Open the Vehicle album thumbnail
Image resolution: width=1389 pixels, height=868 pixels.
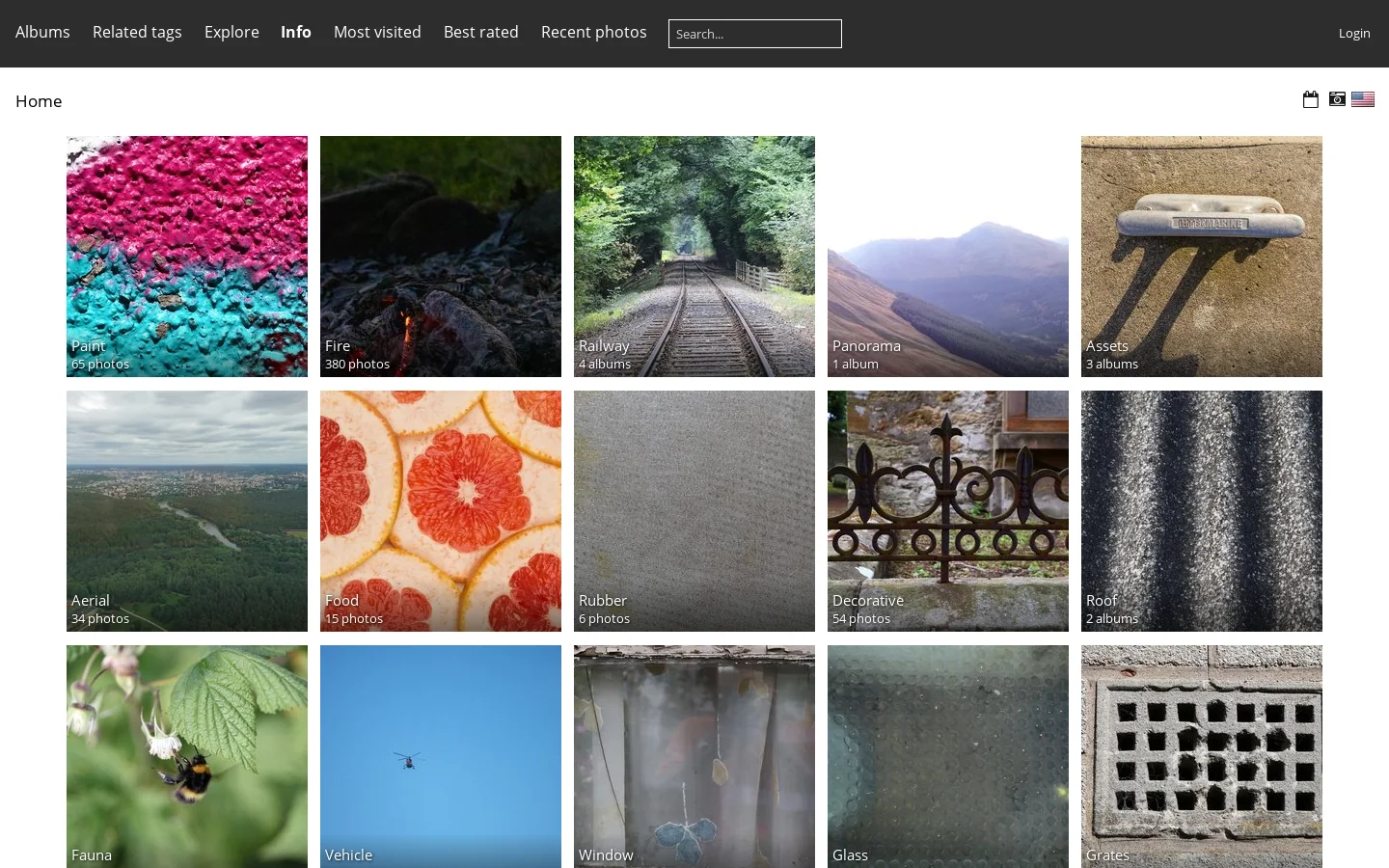(441, 756)
